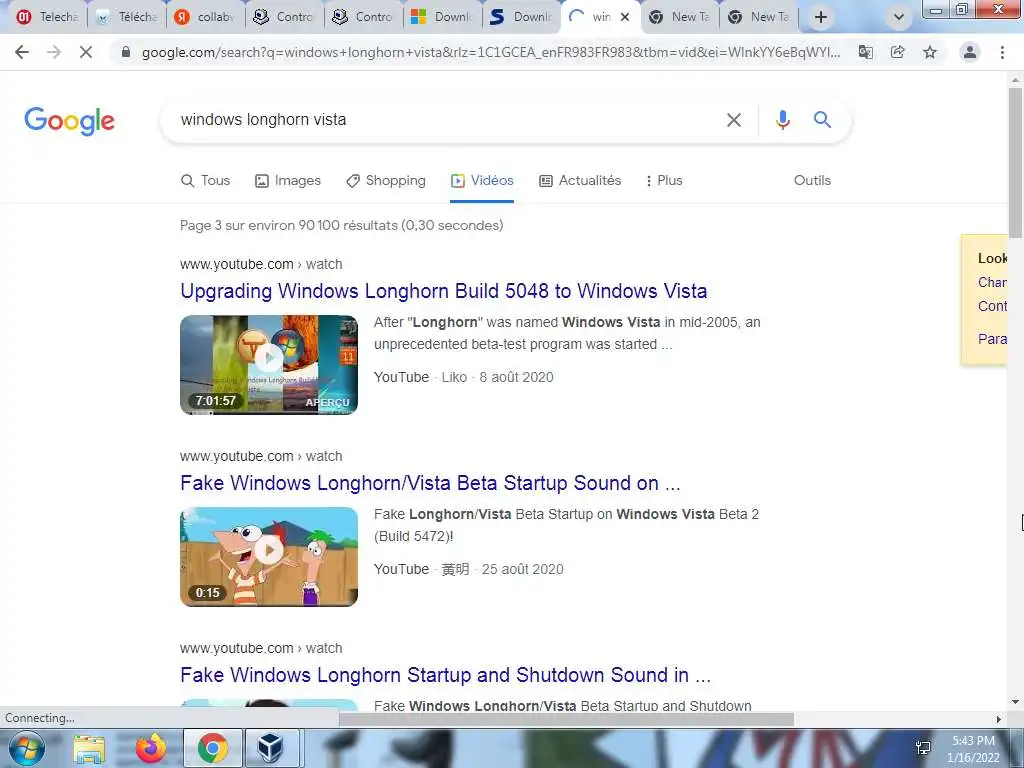Click the vertical scrollbar thumb
The height and width of the screenshot is (768, 1024).
pos(1016,162)
